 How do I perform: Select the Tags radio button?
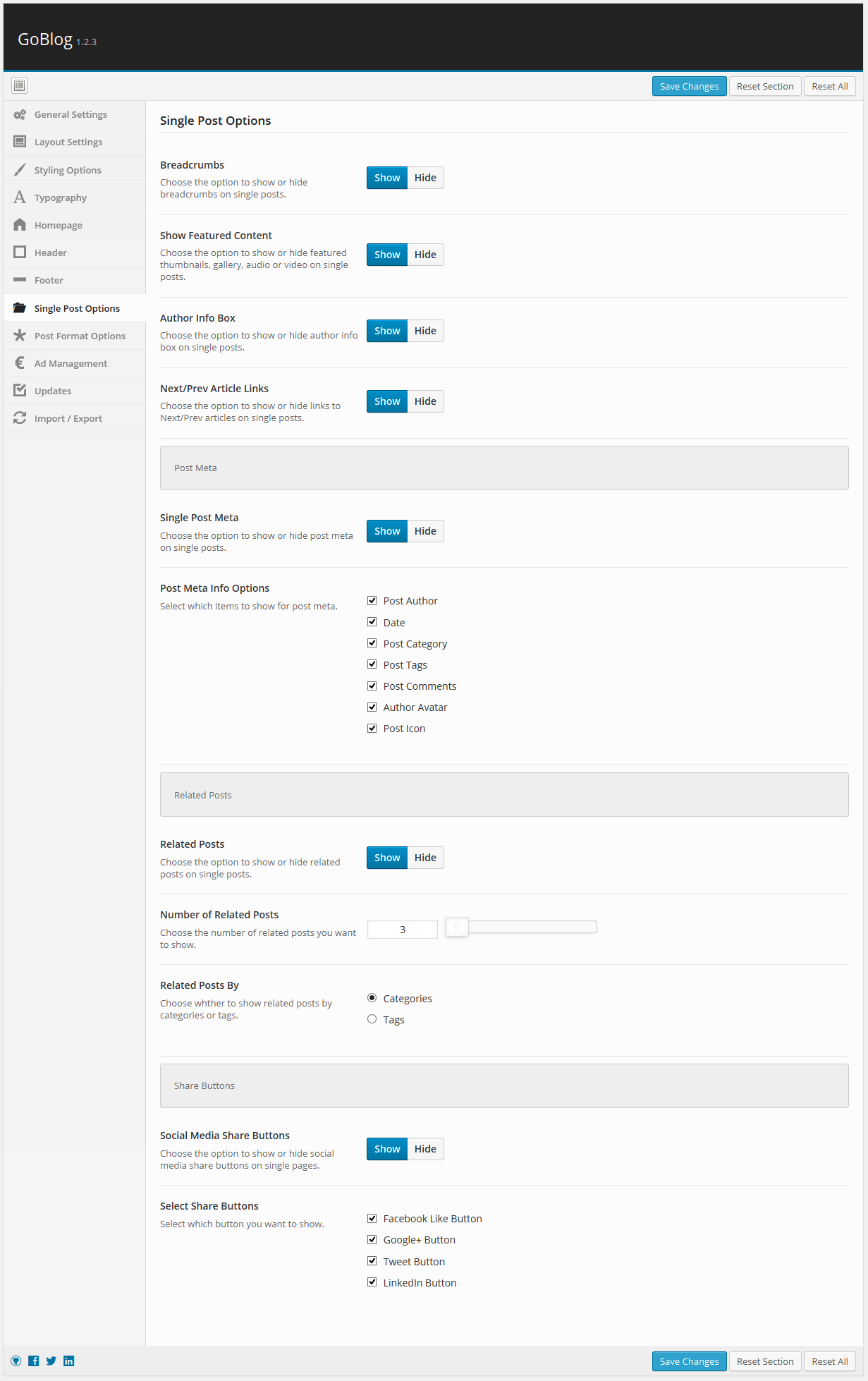(x=372, y=1019)
